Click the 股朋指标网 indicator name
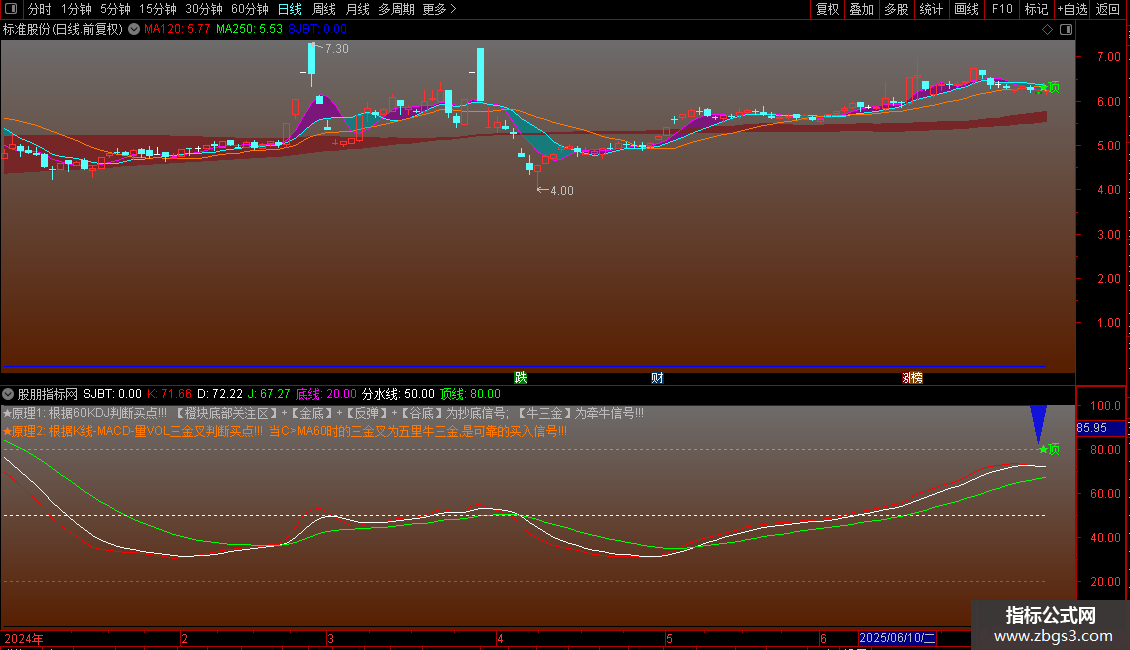Image resolution: width=1130 pixels, height=650 pixels. pos(48,394)
